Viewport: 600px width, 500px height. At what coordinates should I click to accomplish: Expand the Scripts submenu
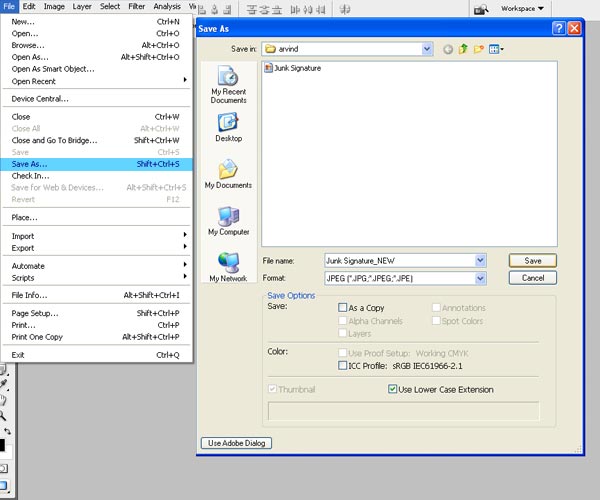click(96, 278)
